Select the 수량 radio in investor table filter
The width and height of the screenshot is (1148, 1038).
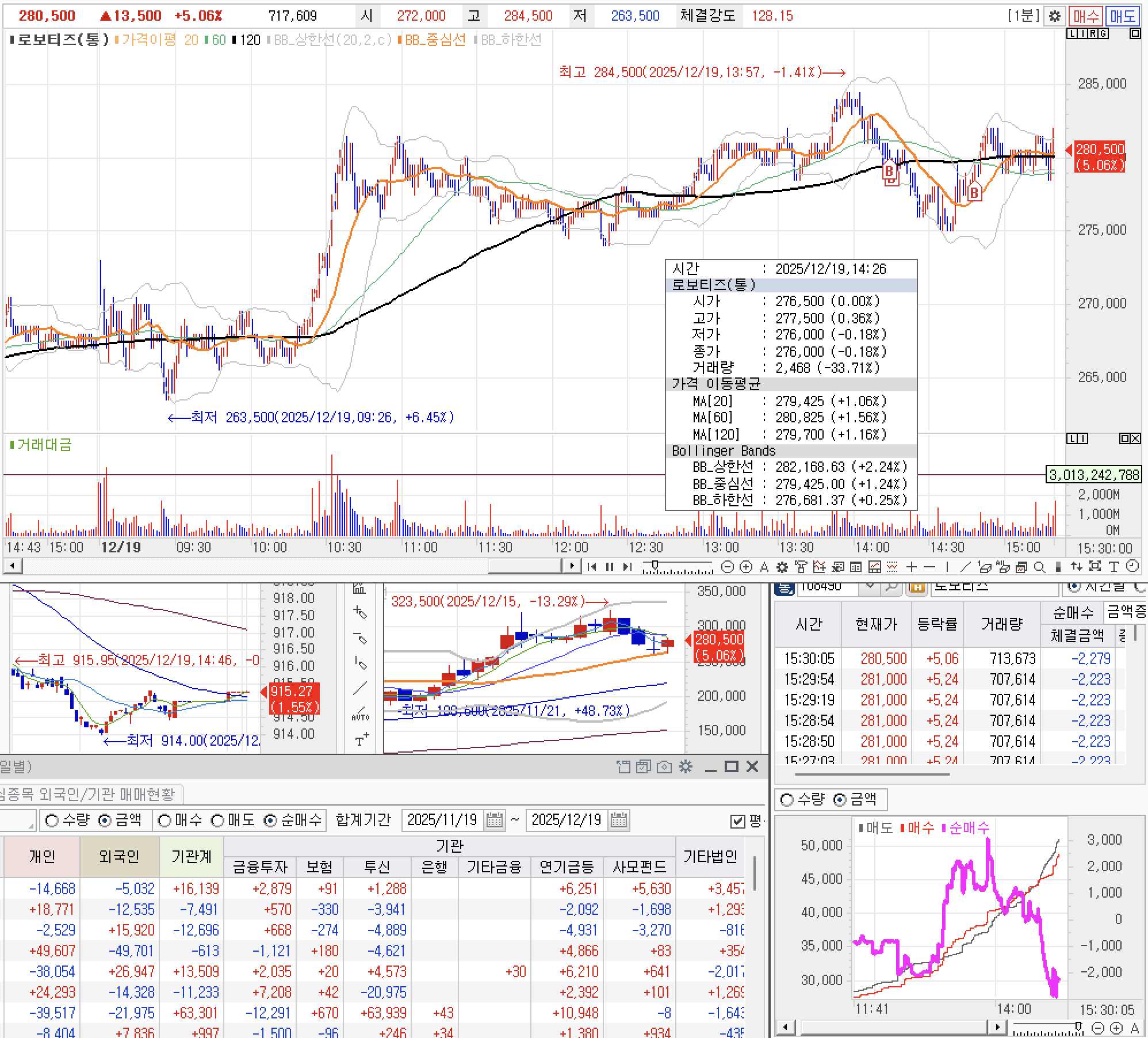(x=52, y=821)
